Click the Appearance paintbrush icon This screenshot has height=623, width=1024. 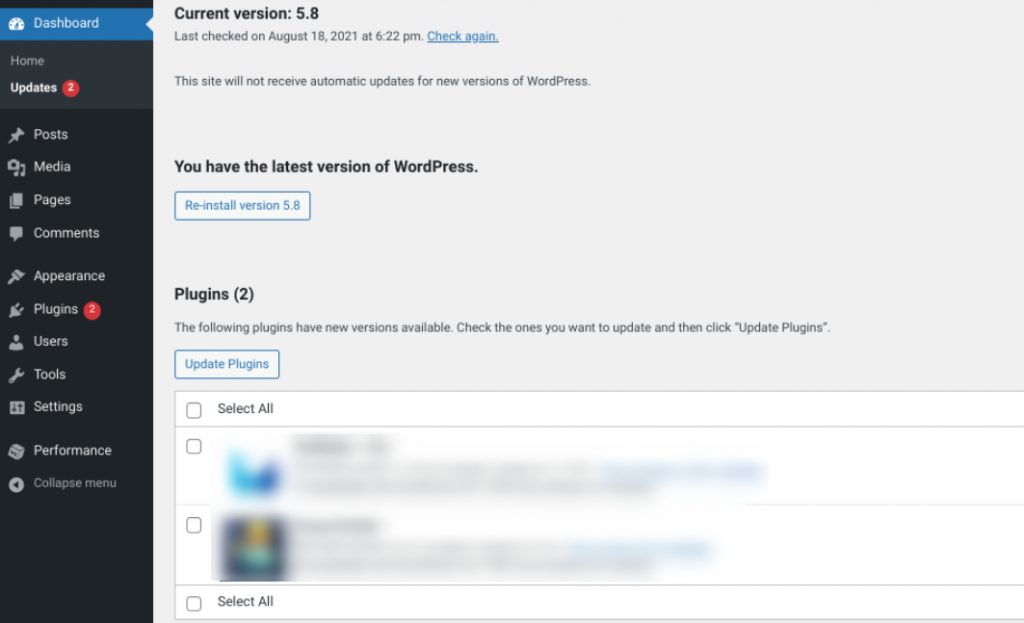(x=16, y=276)
